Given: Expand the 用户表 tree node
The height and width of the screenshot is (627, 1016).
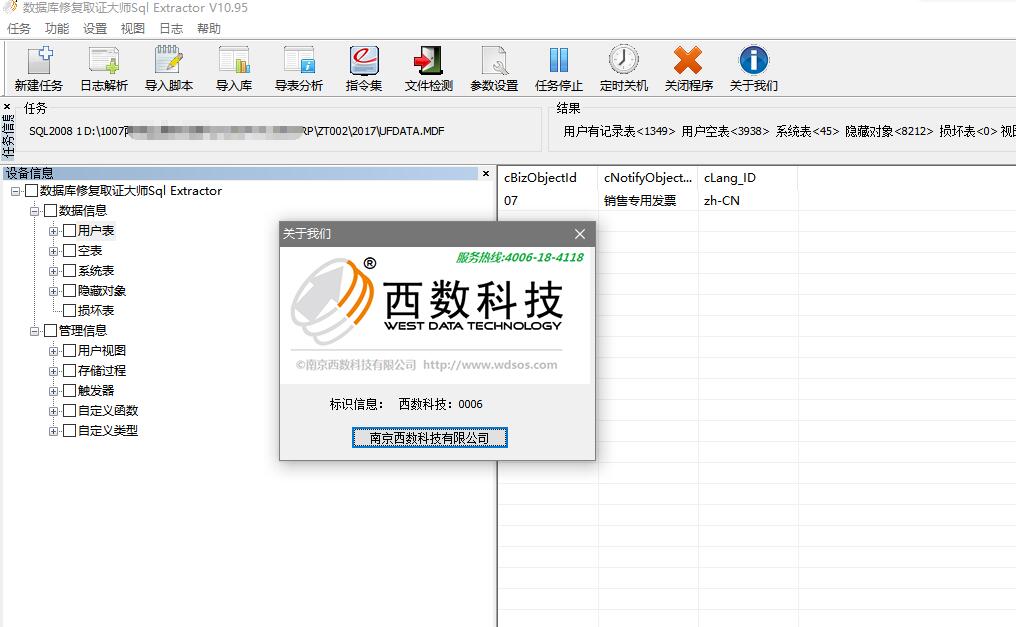Looking at the screenshot, I should [x=54, y=231].
